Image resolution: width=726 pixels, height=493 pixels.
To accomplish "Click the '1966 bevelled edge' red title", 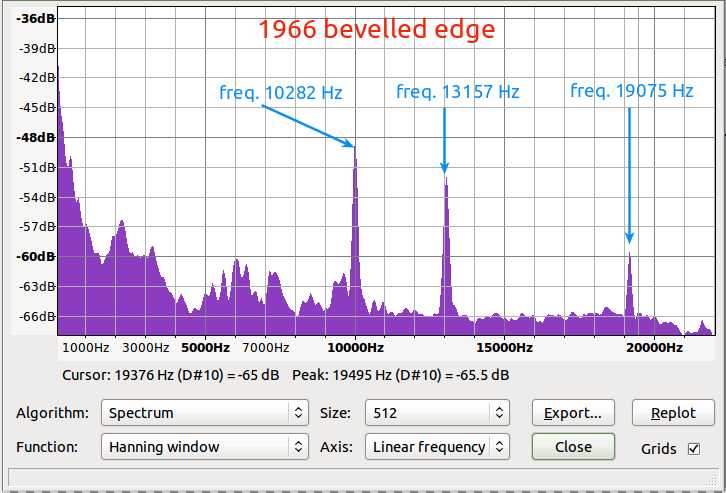I will pos(376,29).
